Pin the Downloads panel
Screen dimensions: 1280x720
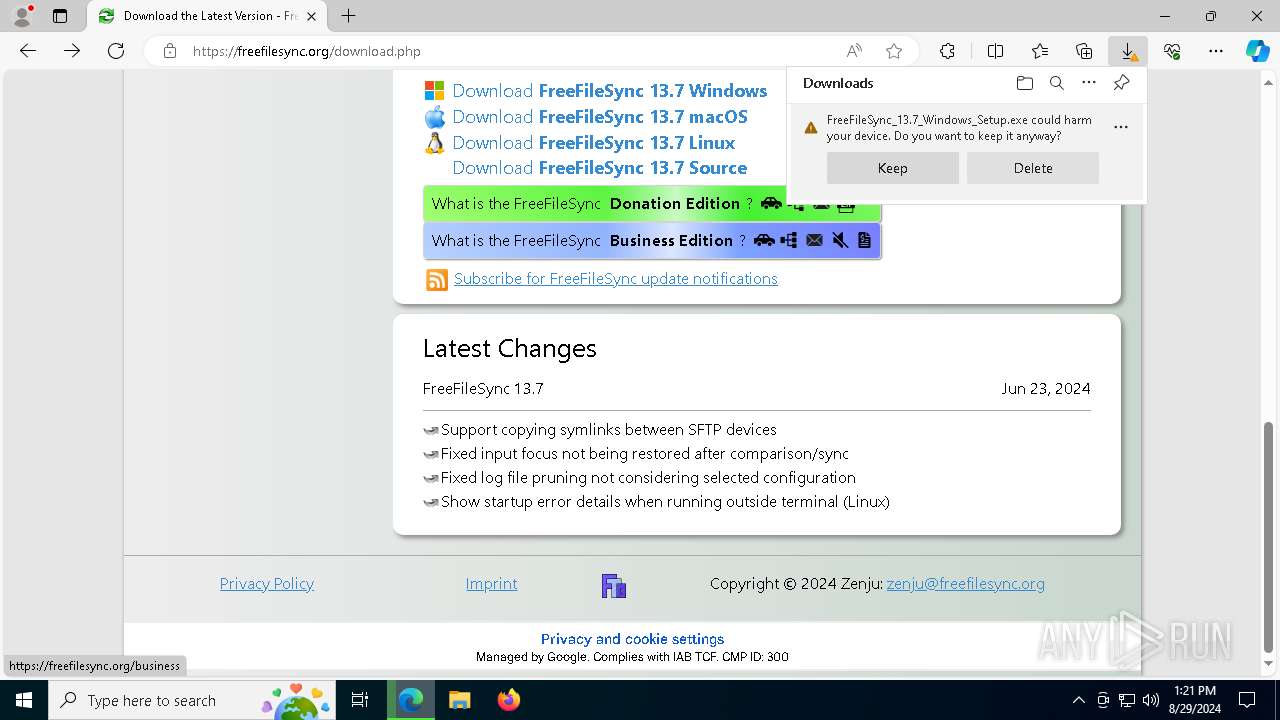click(1121, 83)
